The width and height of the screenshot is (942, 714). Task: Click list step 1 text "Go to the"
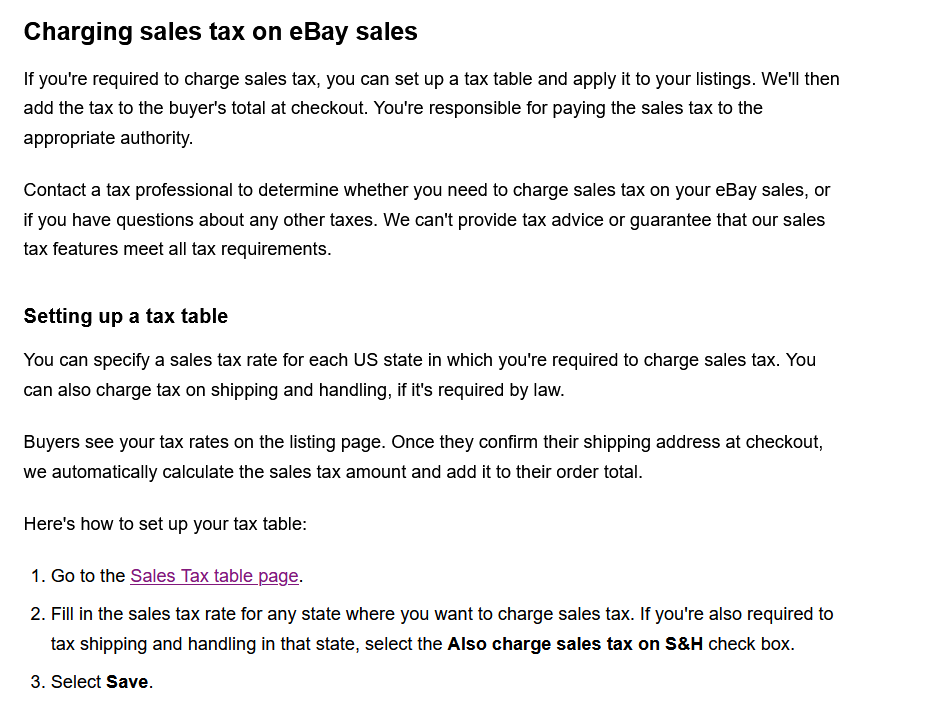pyautogui.click(x=88, y=576)
